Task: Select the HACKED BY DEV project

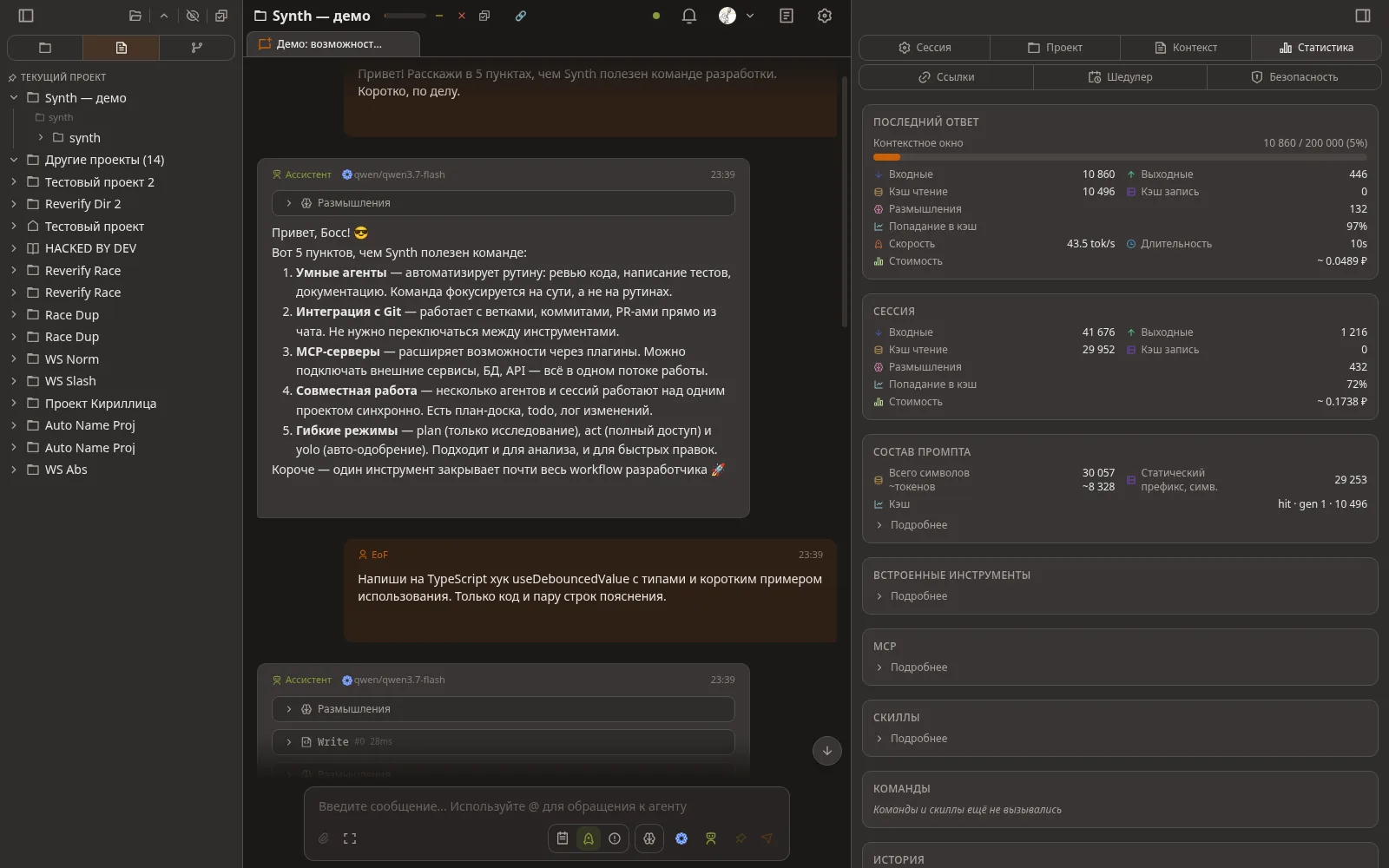Action: tap(90, 248)
